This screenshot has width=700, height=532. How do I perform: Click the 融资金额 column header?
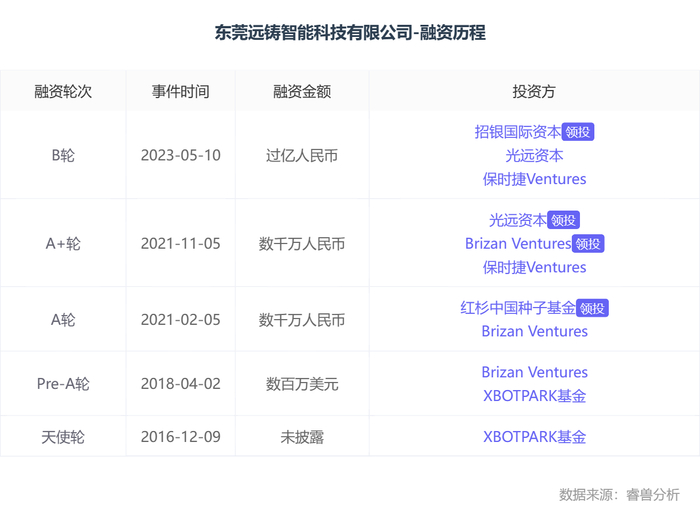302,91
